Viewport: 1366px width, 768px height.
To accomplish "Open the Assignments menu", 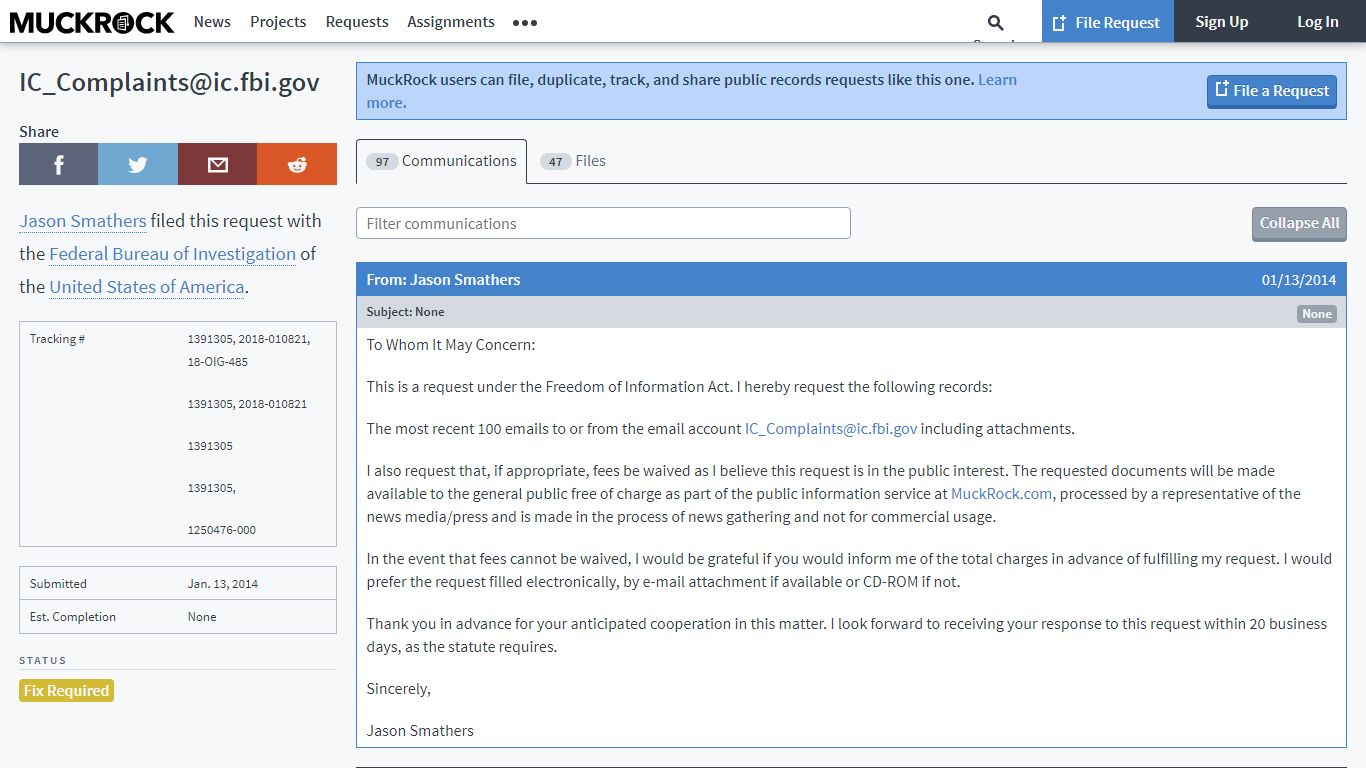I will (x=451, y=21).
